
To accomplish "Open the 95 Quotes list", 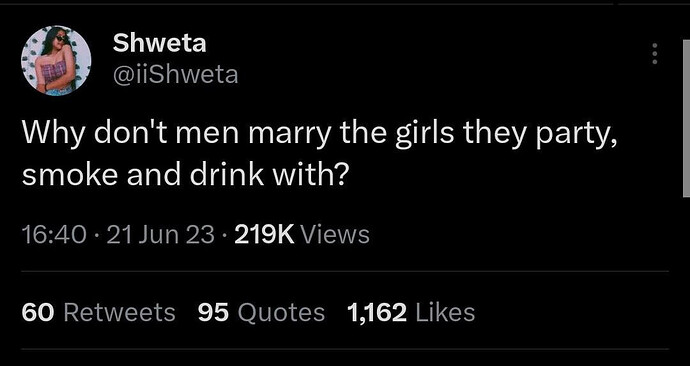I will tap(261, 313).
